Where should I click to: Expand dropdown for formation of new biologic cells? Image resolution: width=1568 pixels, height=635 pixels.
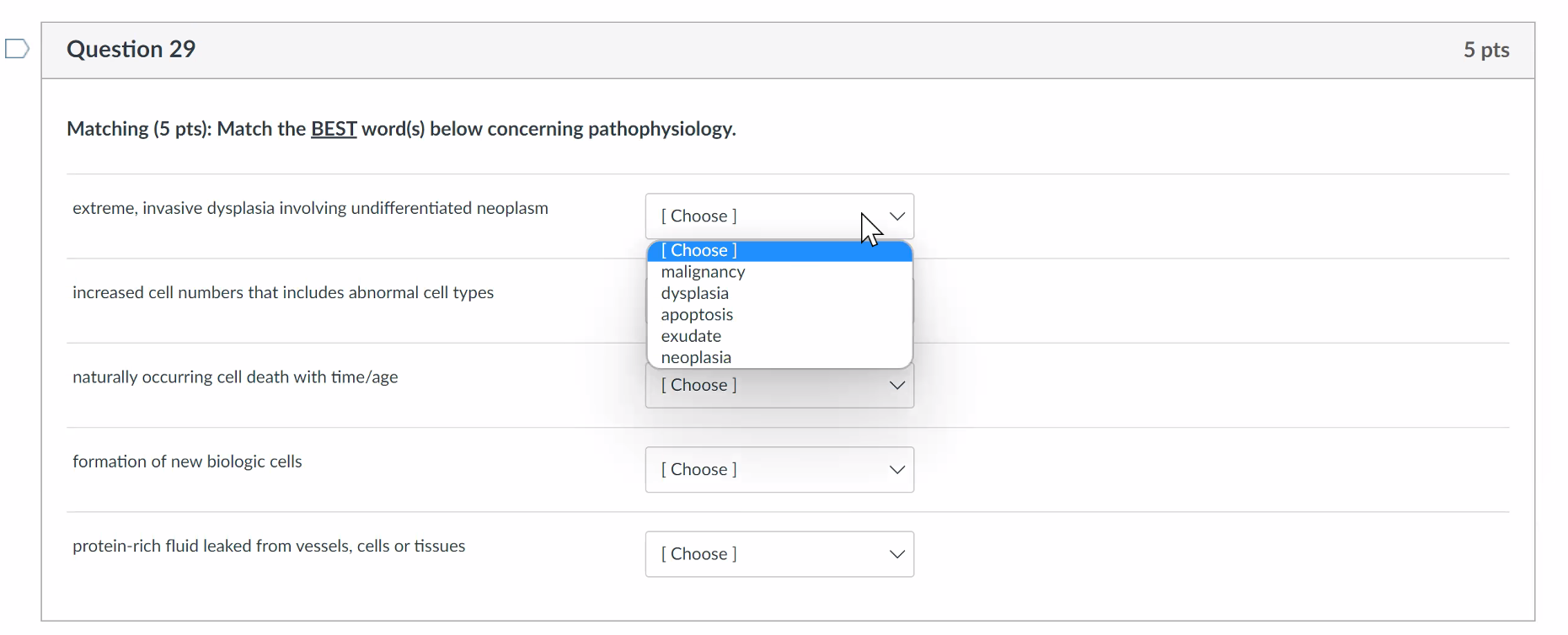(779, 470)
